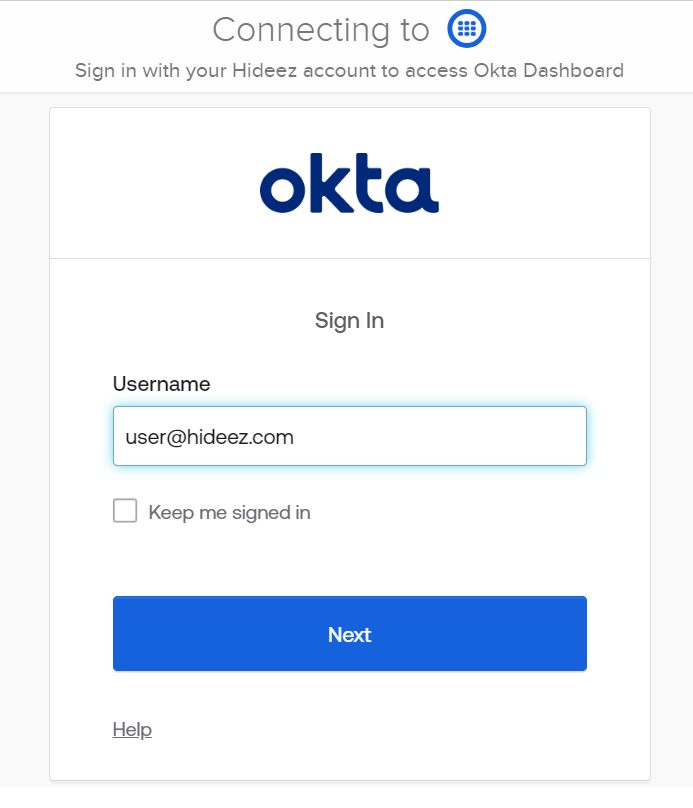Click the "Connecting to" header text
693x808 pixels.
(x=320, y=30)
